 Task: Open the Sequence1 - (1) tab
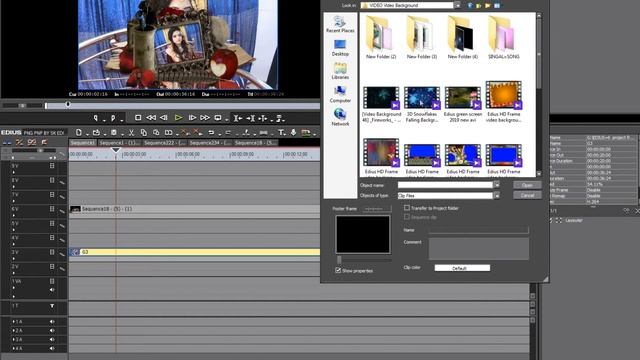119,143
